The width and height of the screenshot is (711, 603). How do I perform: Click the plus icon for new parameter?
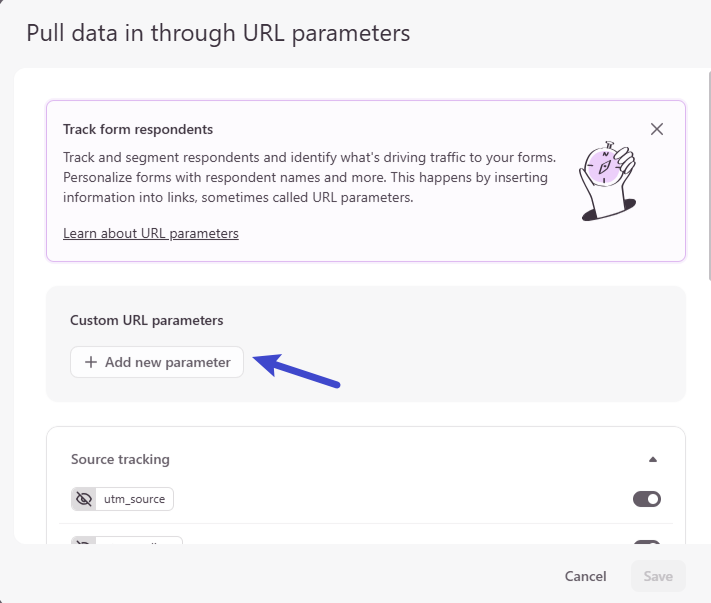[91, 362]
